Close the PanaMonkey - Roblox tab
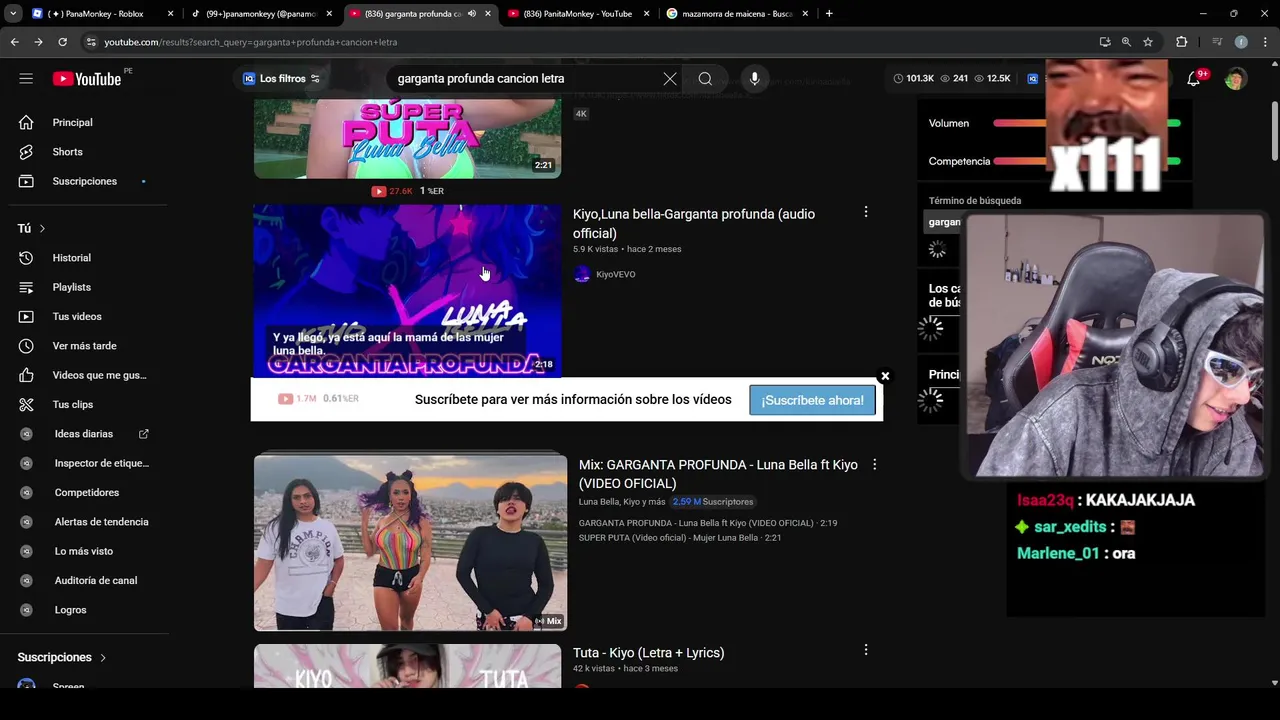This screenshot has width=1280, height=720. [171, 14]
